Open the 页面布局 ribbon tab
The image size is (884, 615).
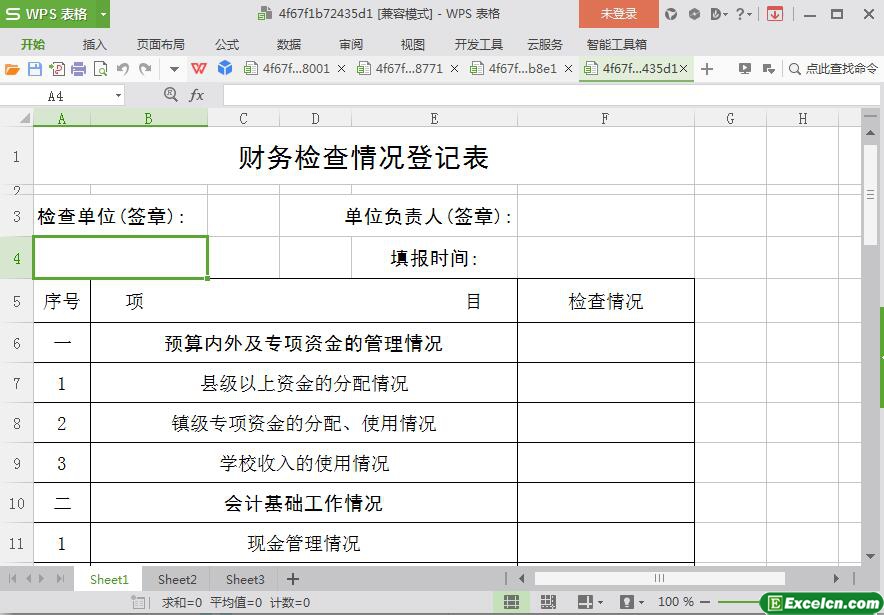click(161, 45)
